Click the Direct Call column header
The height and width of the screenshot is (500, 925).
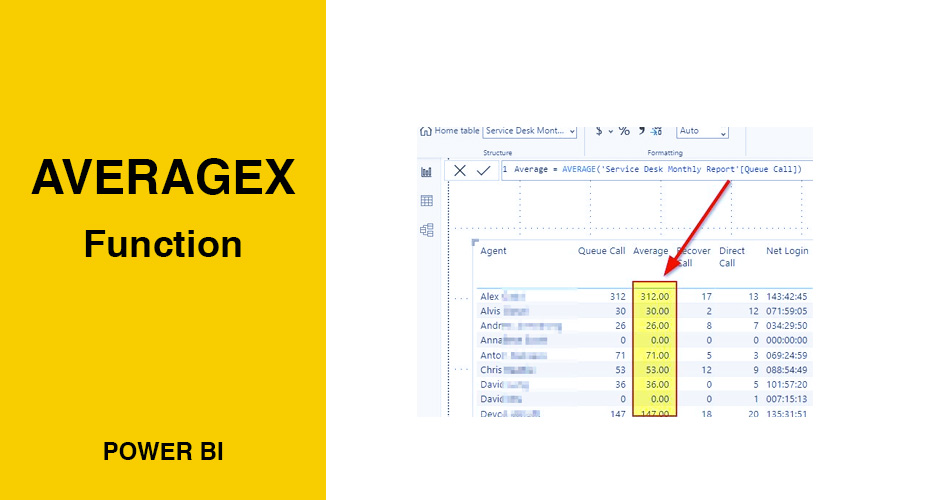coord(732,256)
